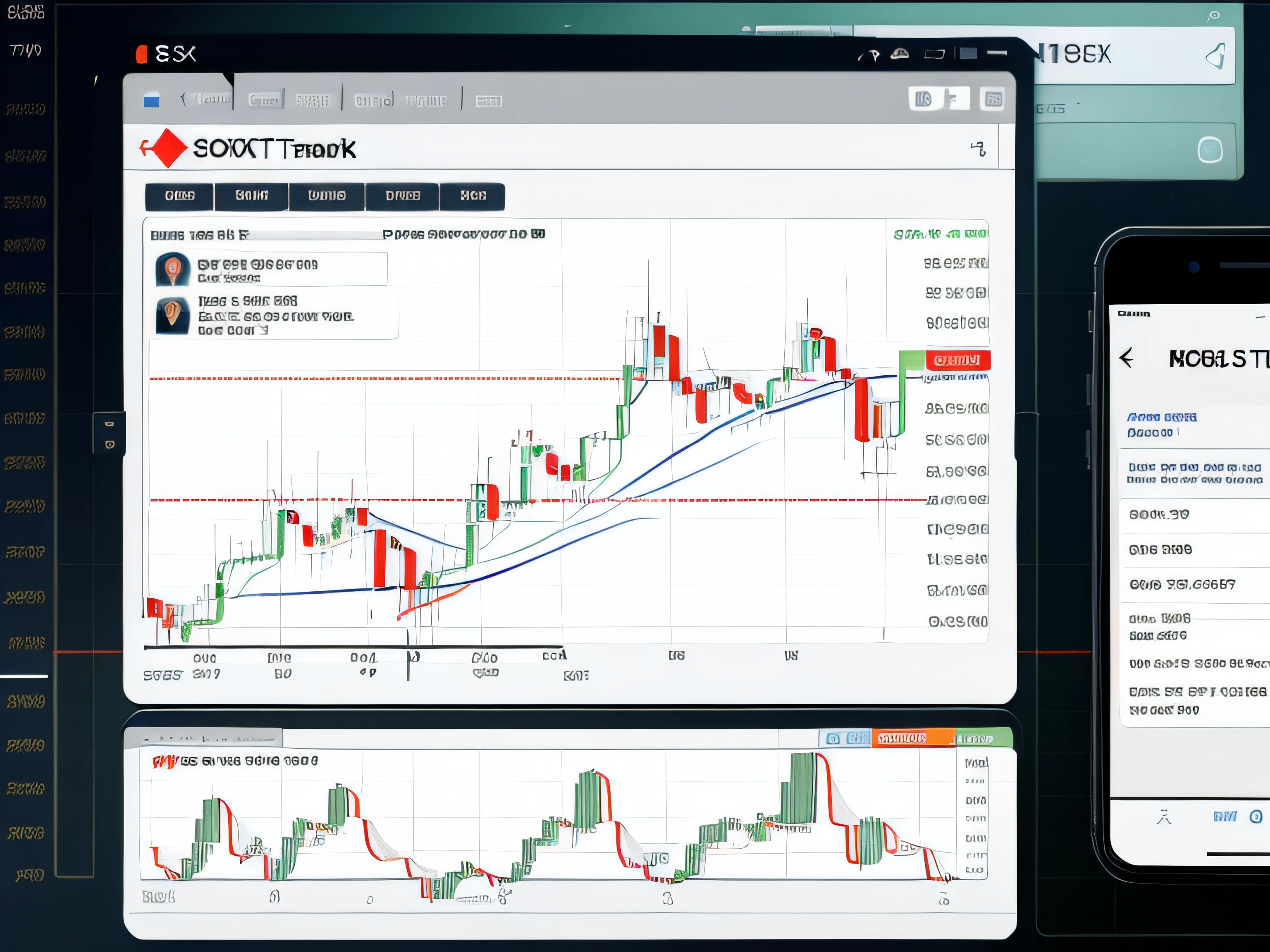Click the arrow icon in background window header
The width and height of the screenshot is (1270, 952).
point(1217,56)
